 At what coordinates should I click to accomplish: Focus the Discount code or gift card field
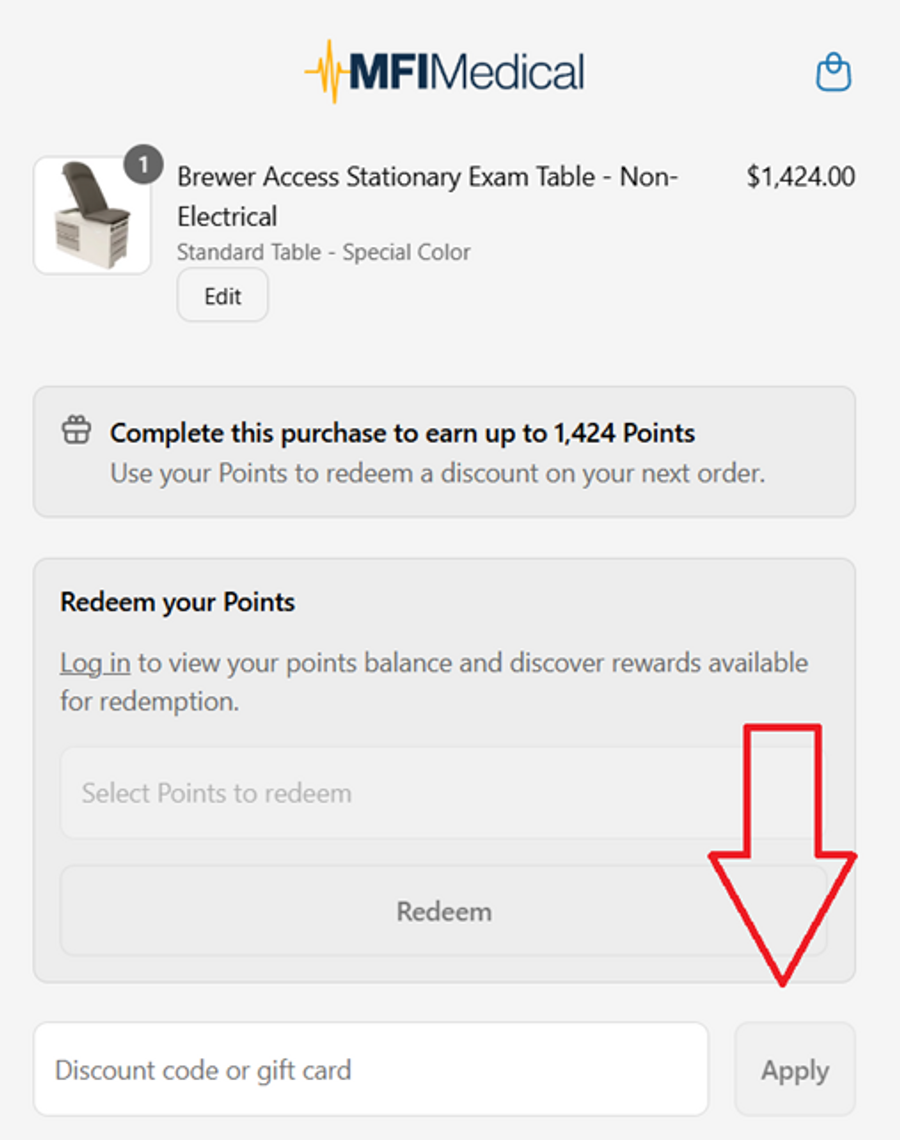tap(370, 1070)
